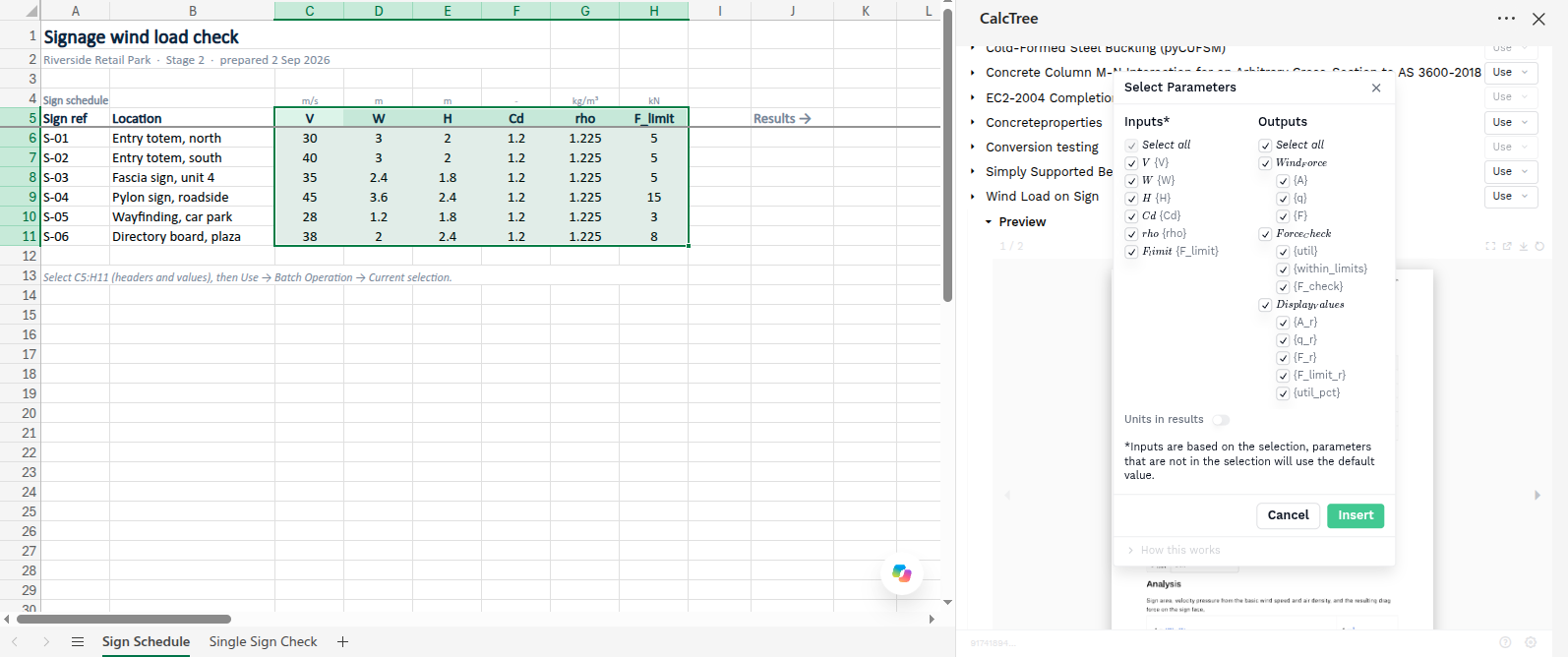1568x657 pixels.
Task: Uncheck the rho {rho} input checkbox
Action: coord(1131,234)
